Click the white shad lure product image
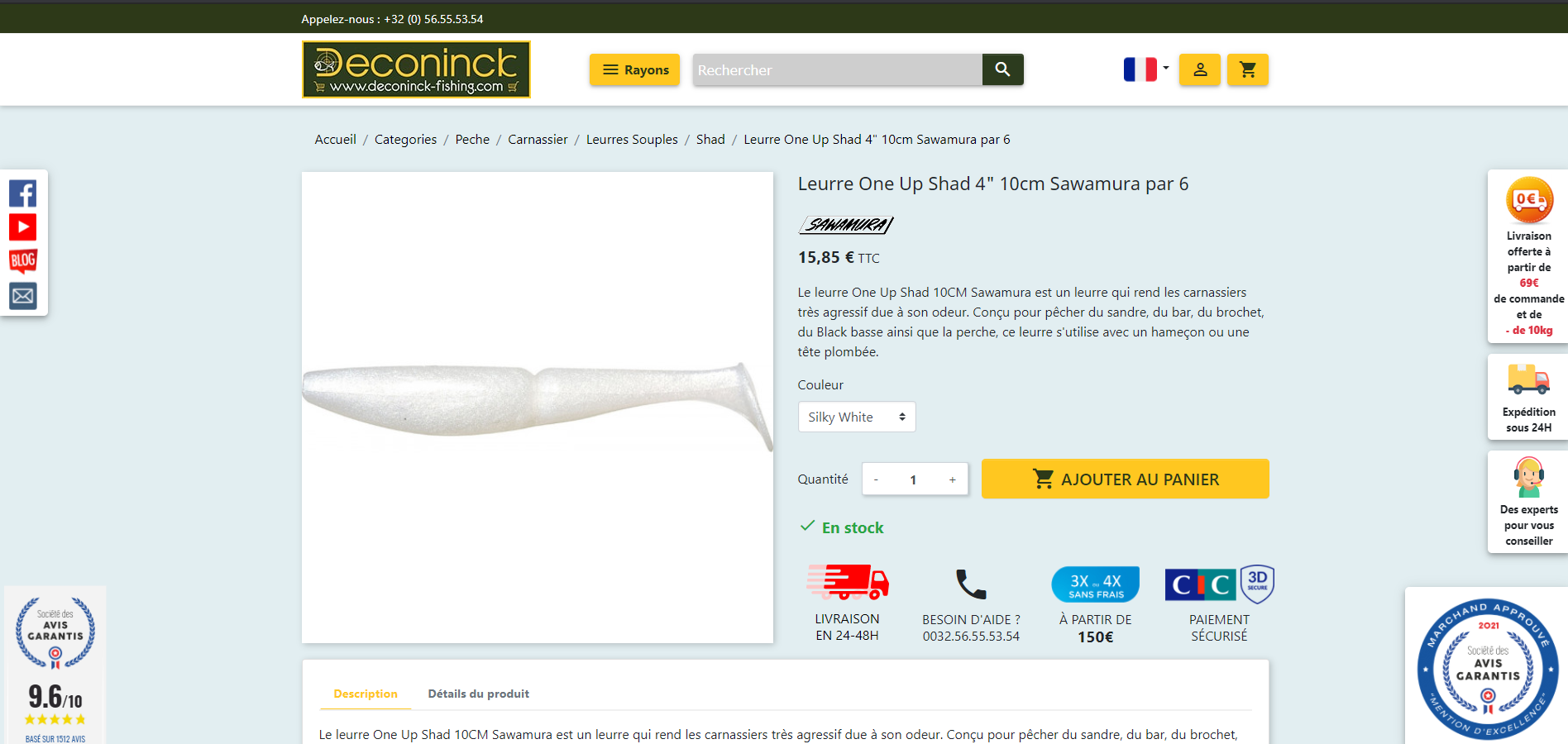Image resolution: width=1568 pixels, height=744 pixels. tap(538, 408)
